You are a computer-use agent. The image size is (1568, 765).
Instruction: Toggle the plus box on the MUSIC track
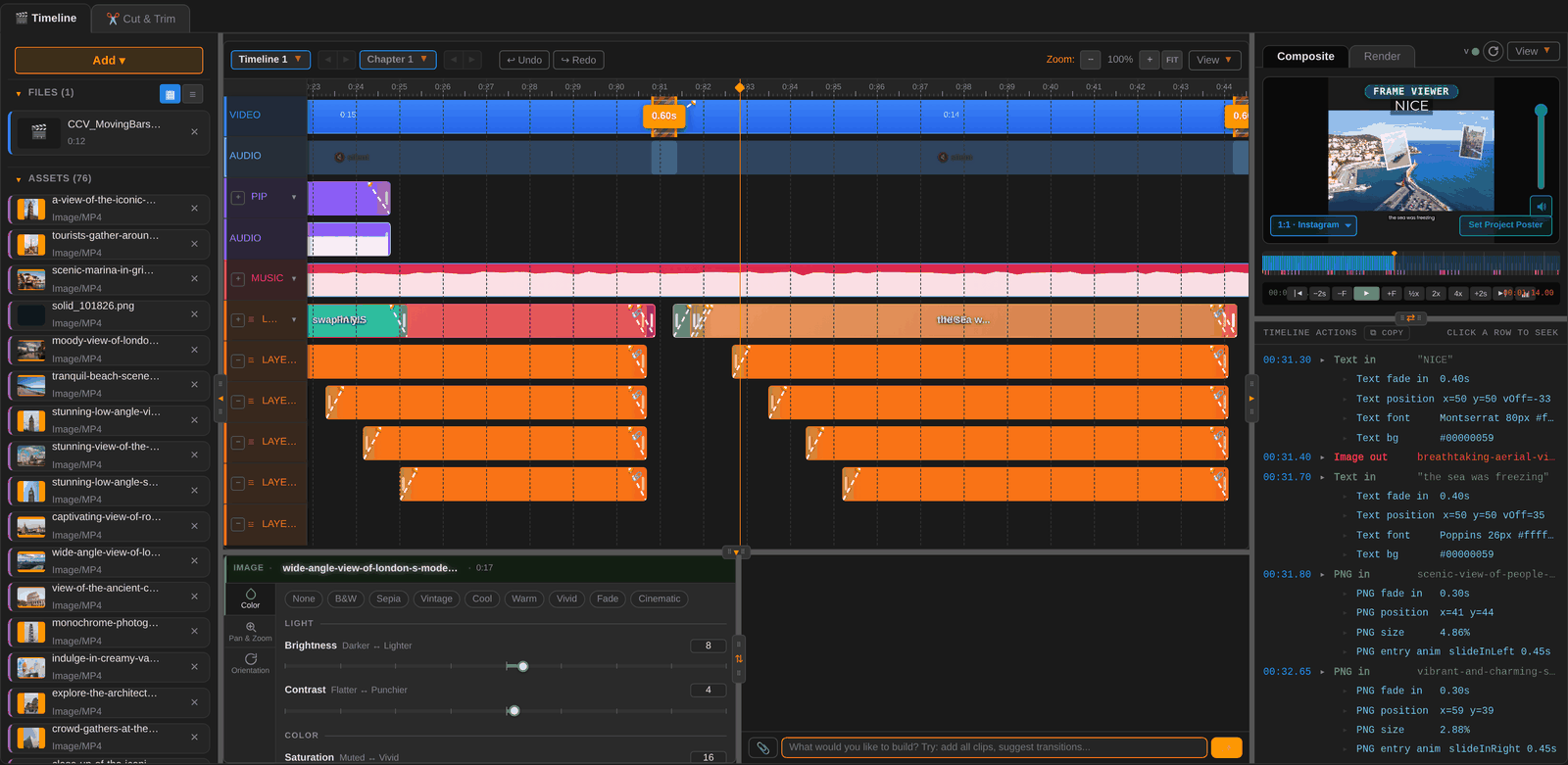click(238, 279)
